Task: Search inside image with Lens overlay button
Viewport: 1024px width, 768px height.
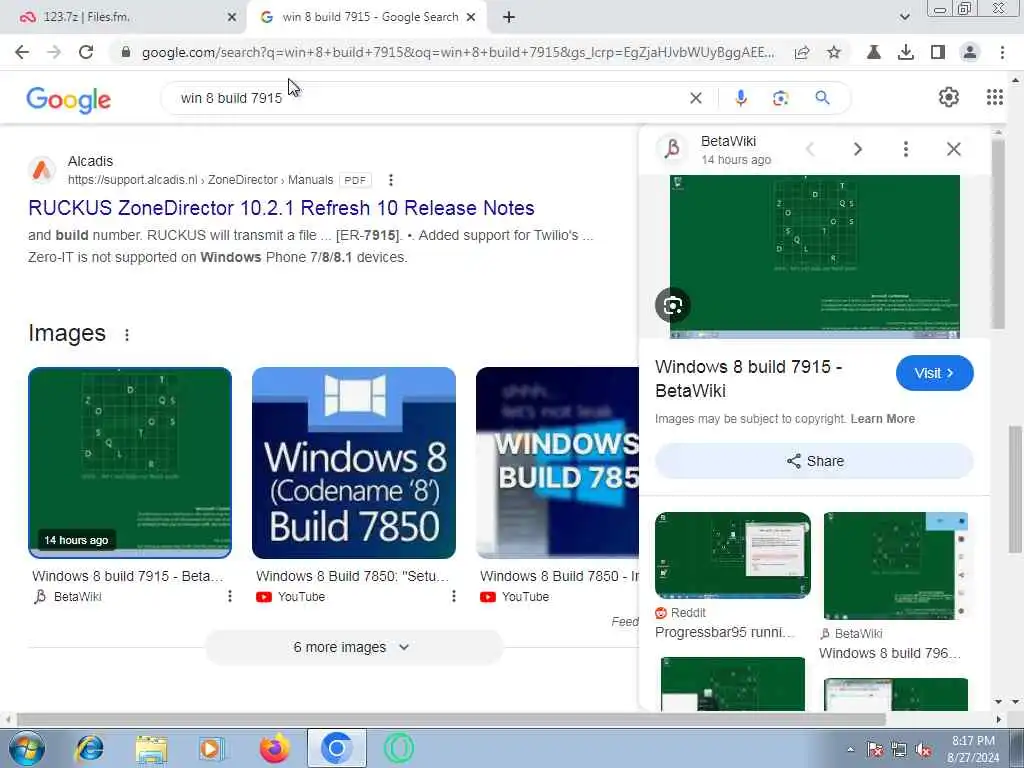Action: click(673, 305)
